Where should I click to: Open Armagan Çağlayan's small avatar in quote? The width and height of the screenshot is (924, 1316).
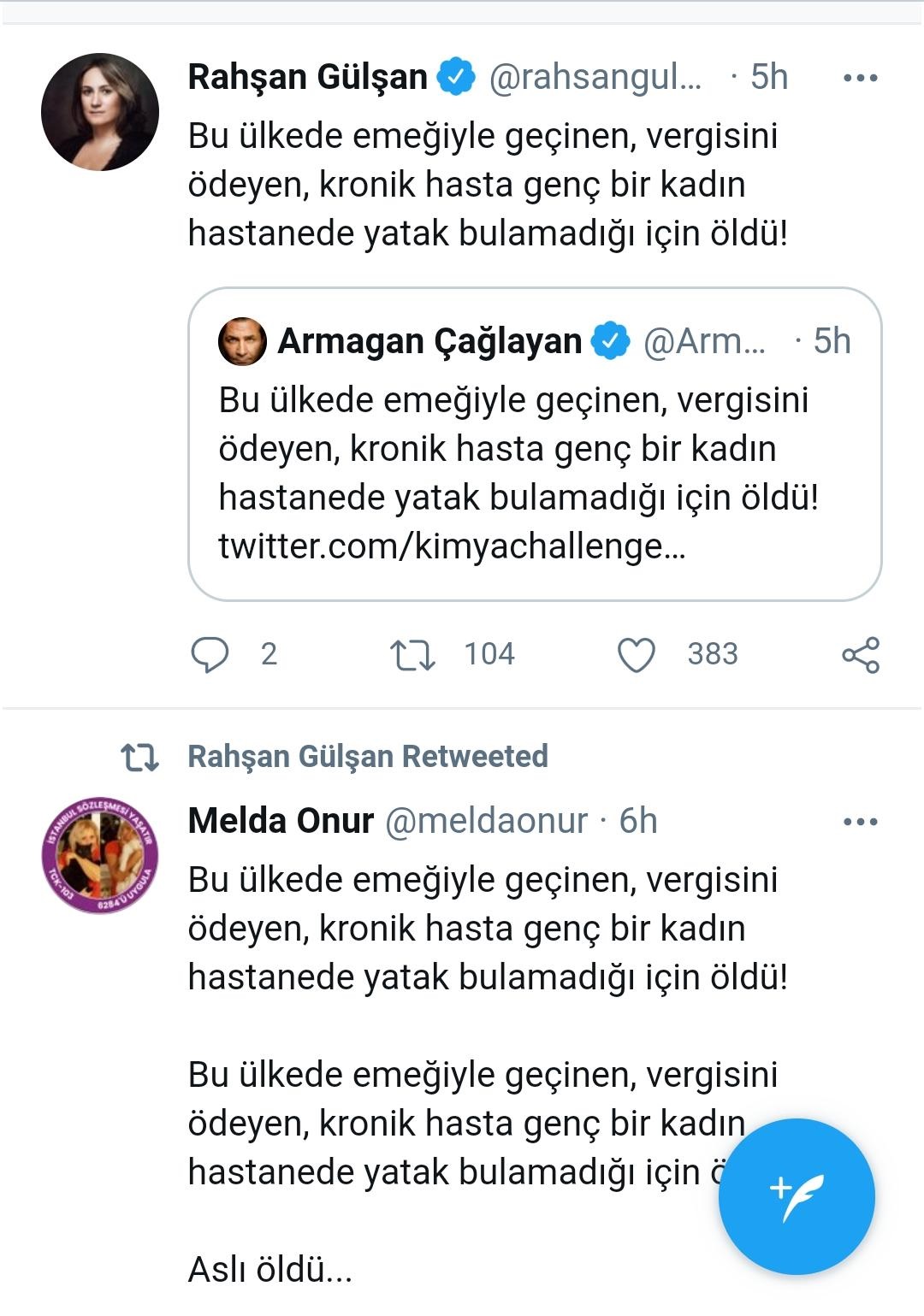tap(243, 341)
